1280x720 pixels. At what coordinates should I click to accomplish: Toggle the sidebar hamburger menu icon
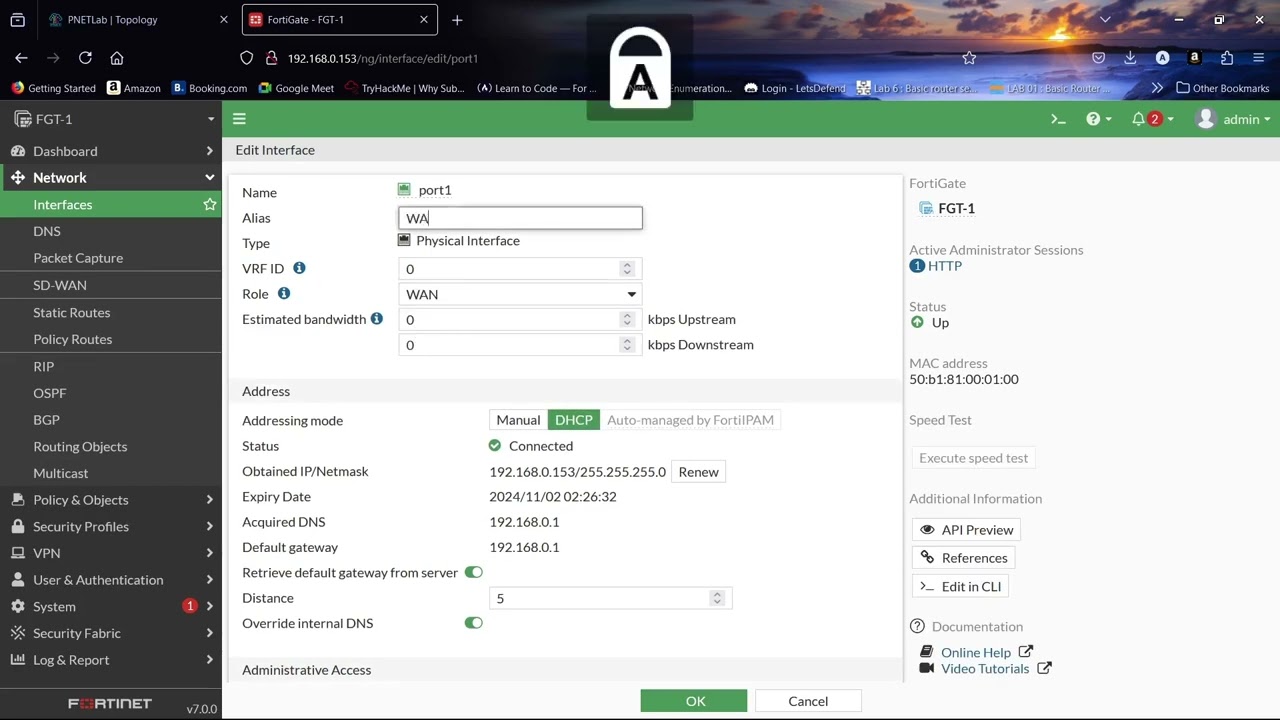[239, 119]
